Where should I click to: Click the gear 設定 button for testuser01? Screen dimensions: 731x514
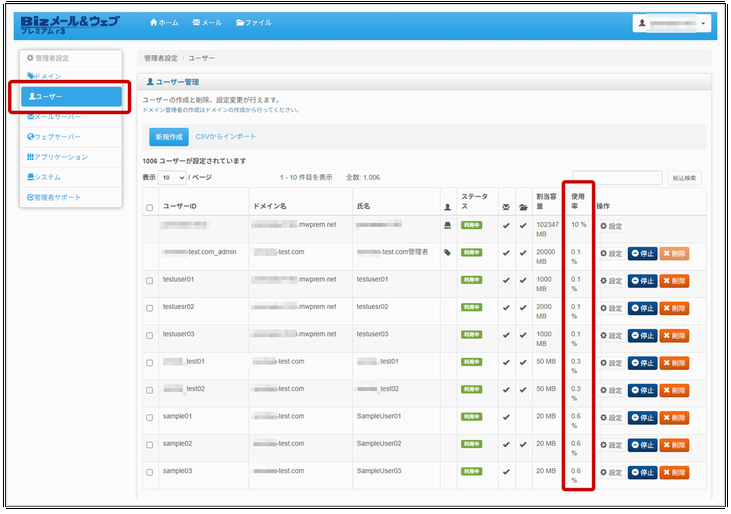tap(610, 281)
